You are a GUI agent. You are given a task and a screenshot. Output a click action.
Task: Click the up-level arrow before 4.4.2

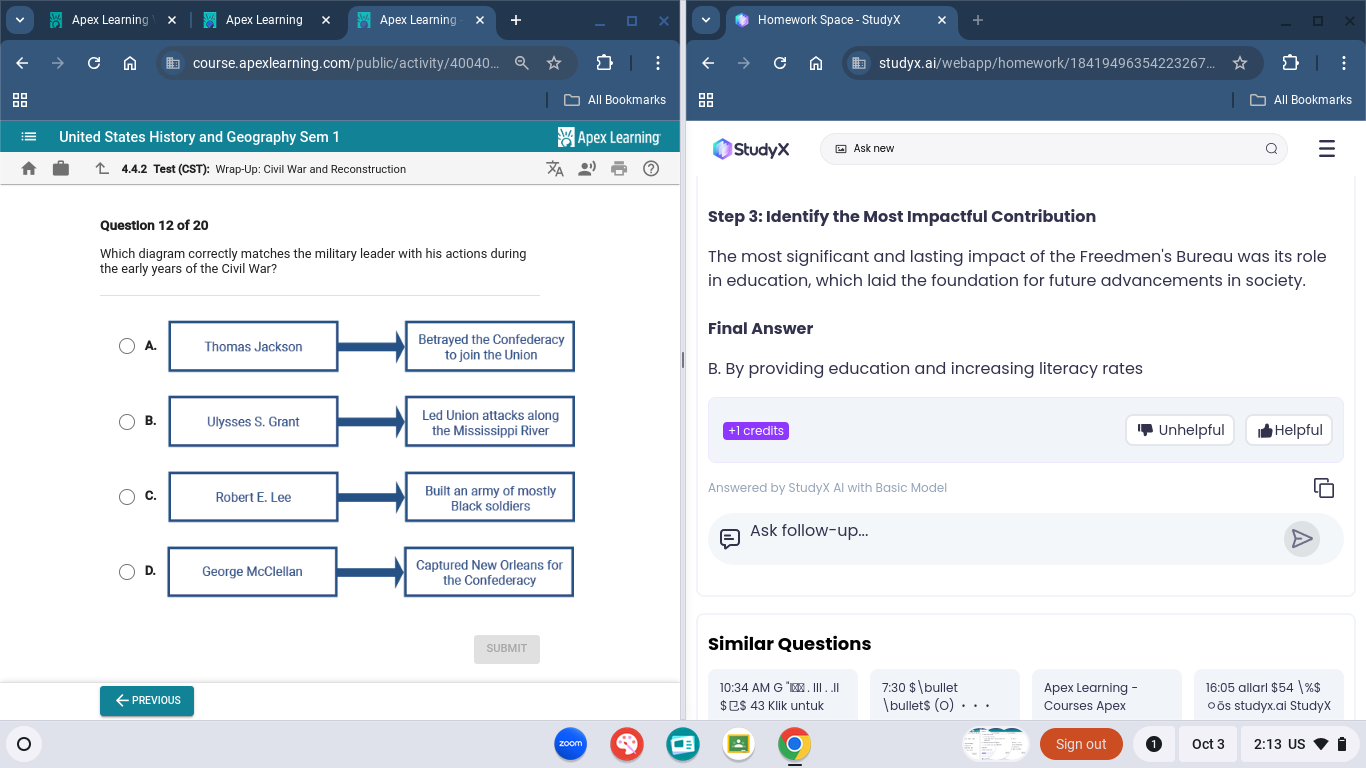(x=102, y=169)
